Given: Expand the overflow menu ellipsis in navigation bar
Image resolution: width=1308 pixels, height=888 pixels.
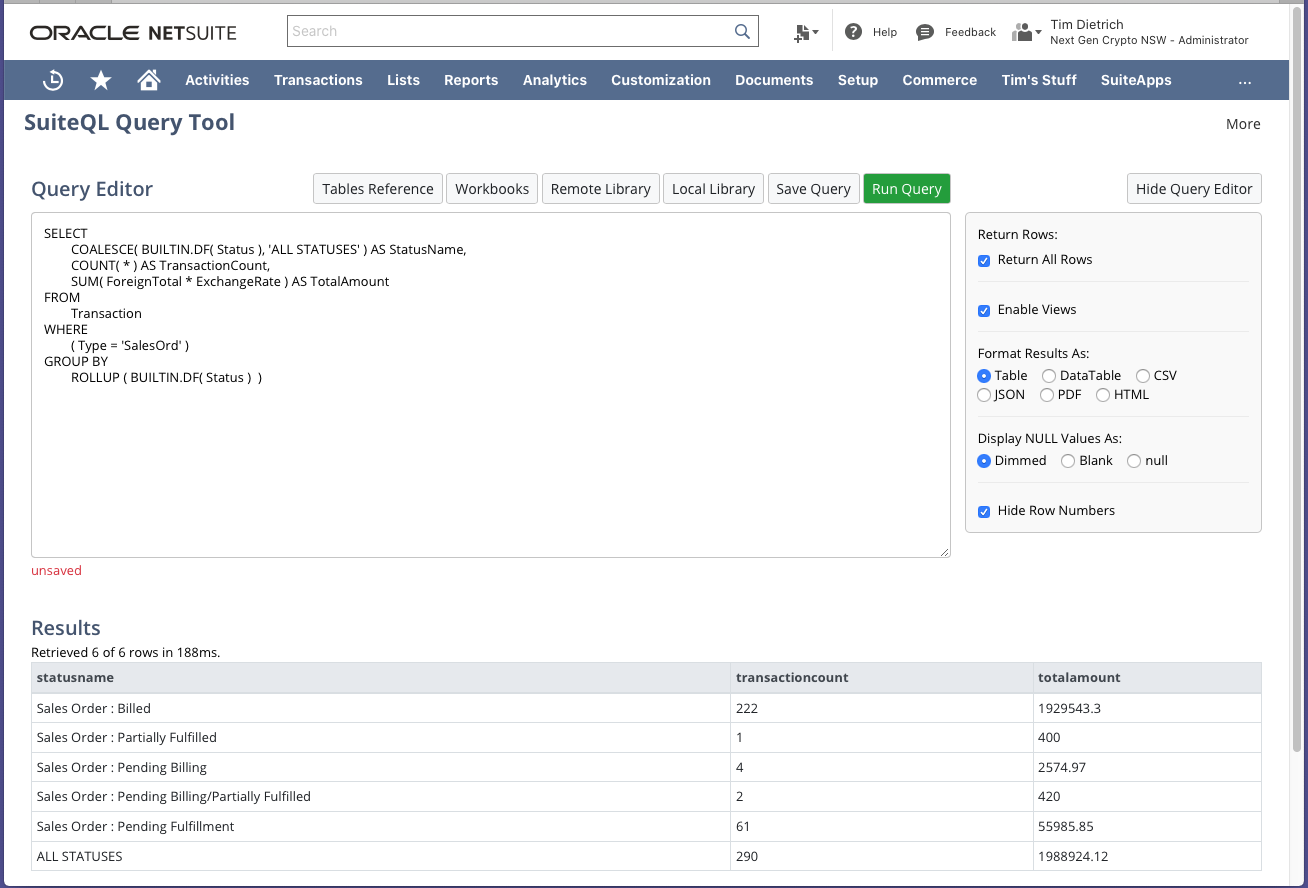Looking at the screenshot, I should coord(1244,80).
